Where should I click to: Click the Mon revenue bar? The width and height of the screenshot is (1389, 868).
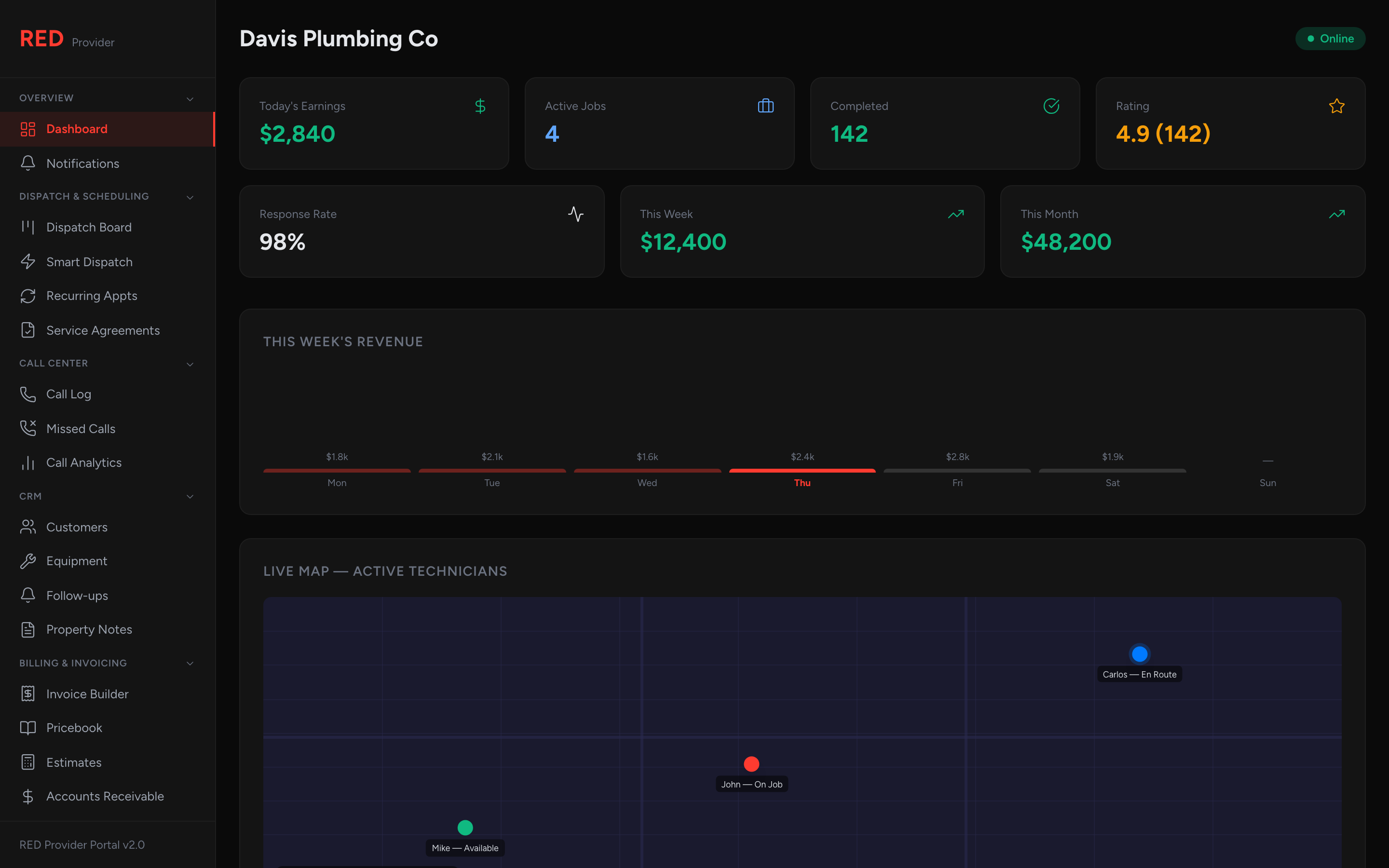[337, 471]
